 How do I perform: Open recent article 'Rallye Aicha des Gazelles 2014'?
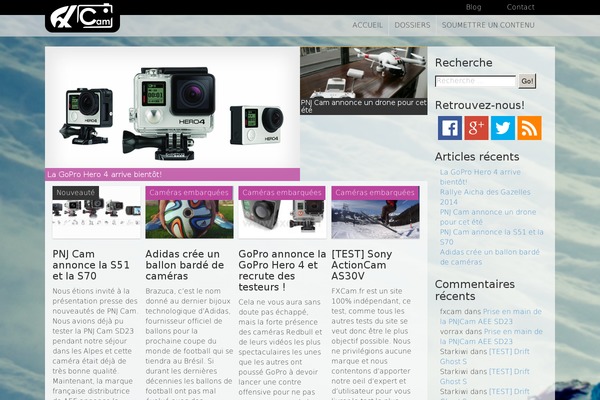(485, 197)
